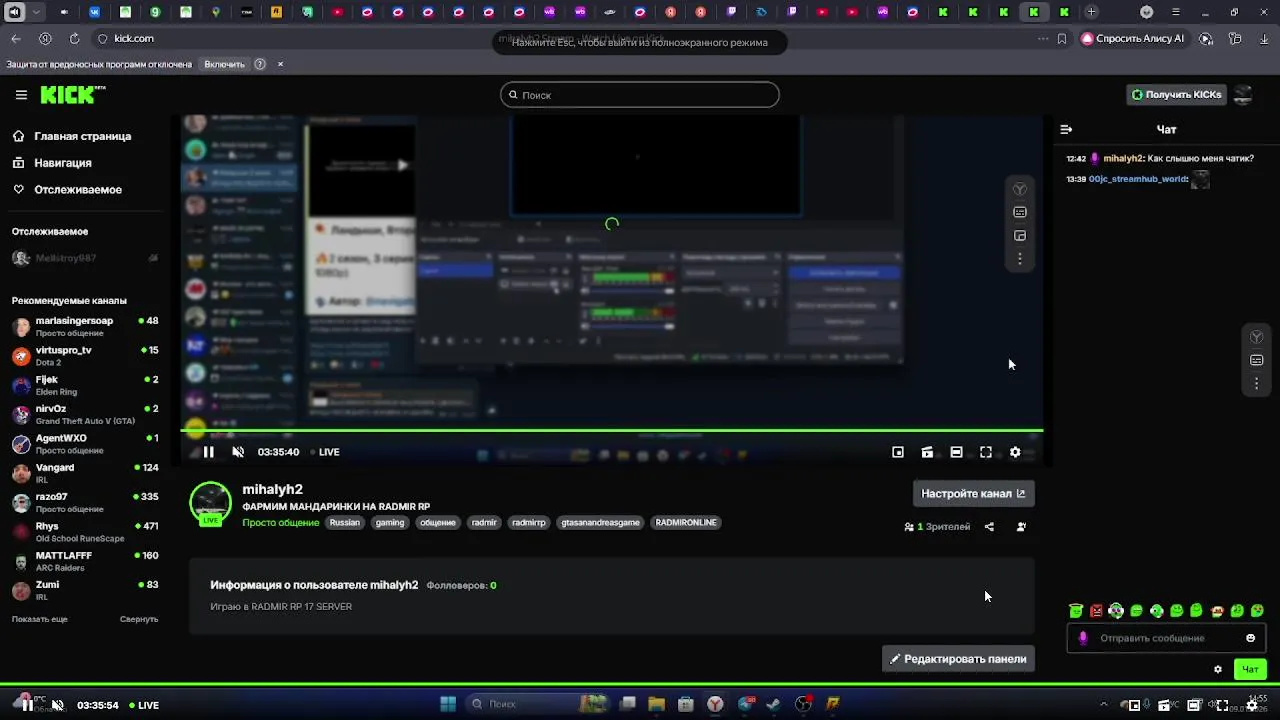1280x720 pixels.
Task: Collapse the chat panel with the arrow icon
Action: (1066, 129)
